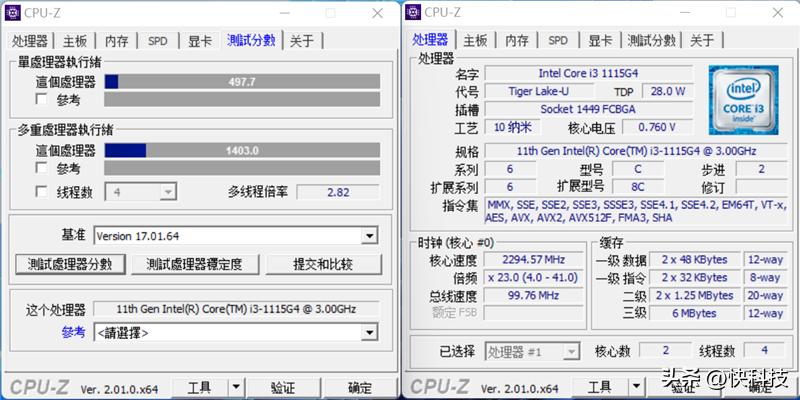Image resolution: width=800 pixels, height=400 pixels.
Task: Open the 參考 <請選擇> dropdown
Action: 236,333
